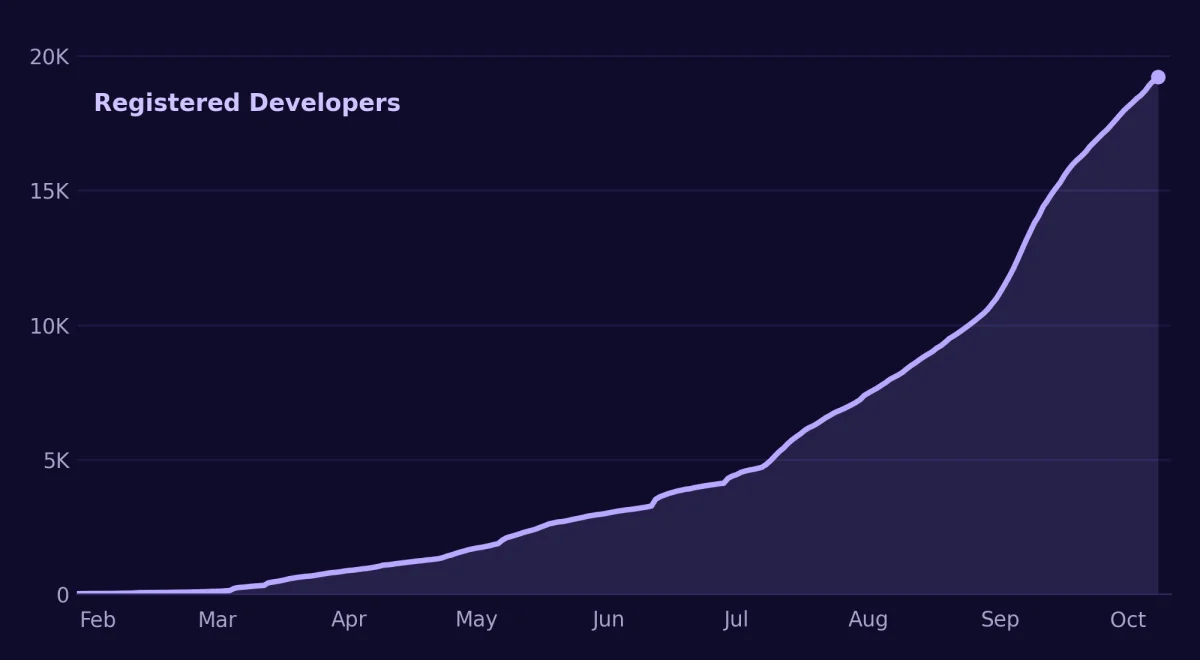This screenshot has height=660, width=1200.
Task: Click the 'Jun' x-axis label
Action: point(608,620)
